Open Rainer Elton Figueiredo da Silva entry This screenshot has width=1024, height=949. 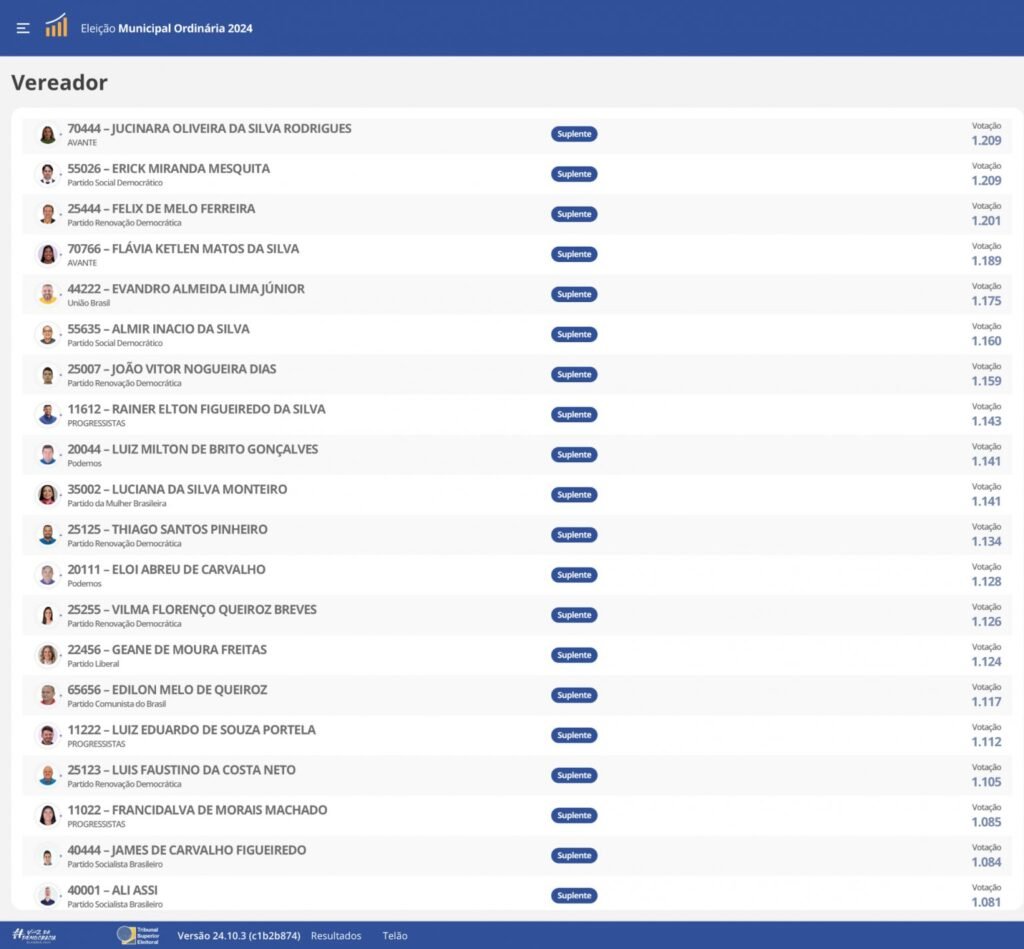coord(196,409)
